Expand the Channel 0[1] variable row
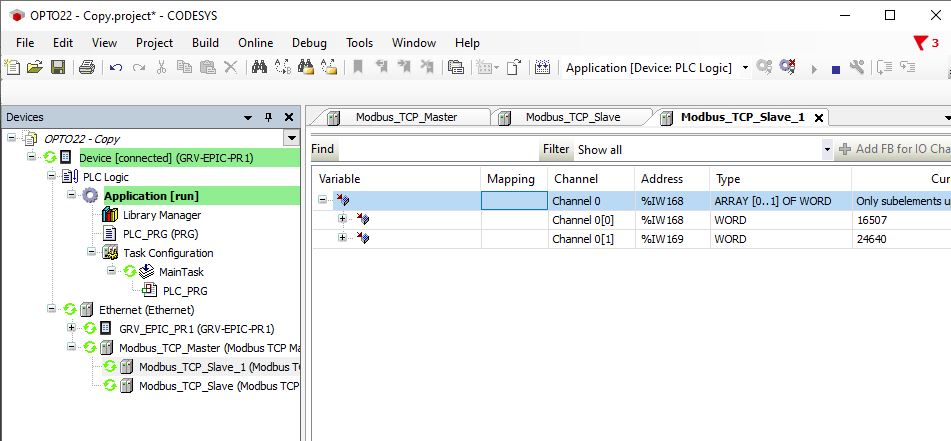The image size is (951, 441). click(343, 238)
